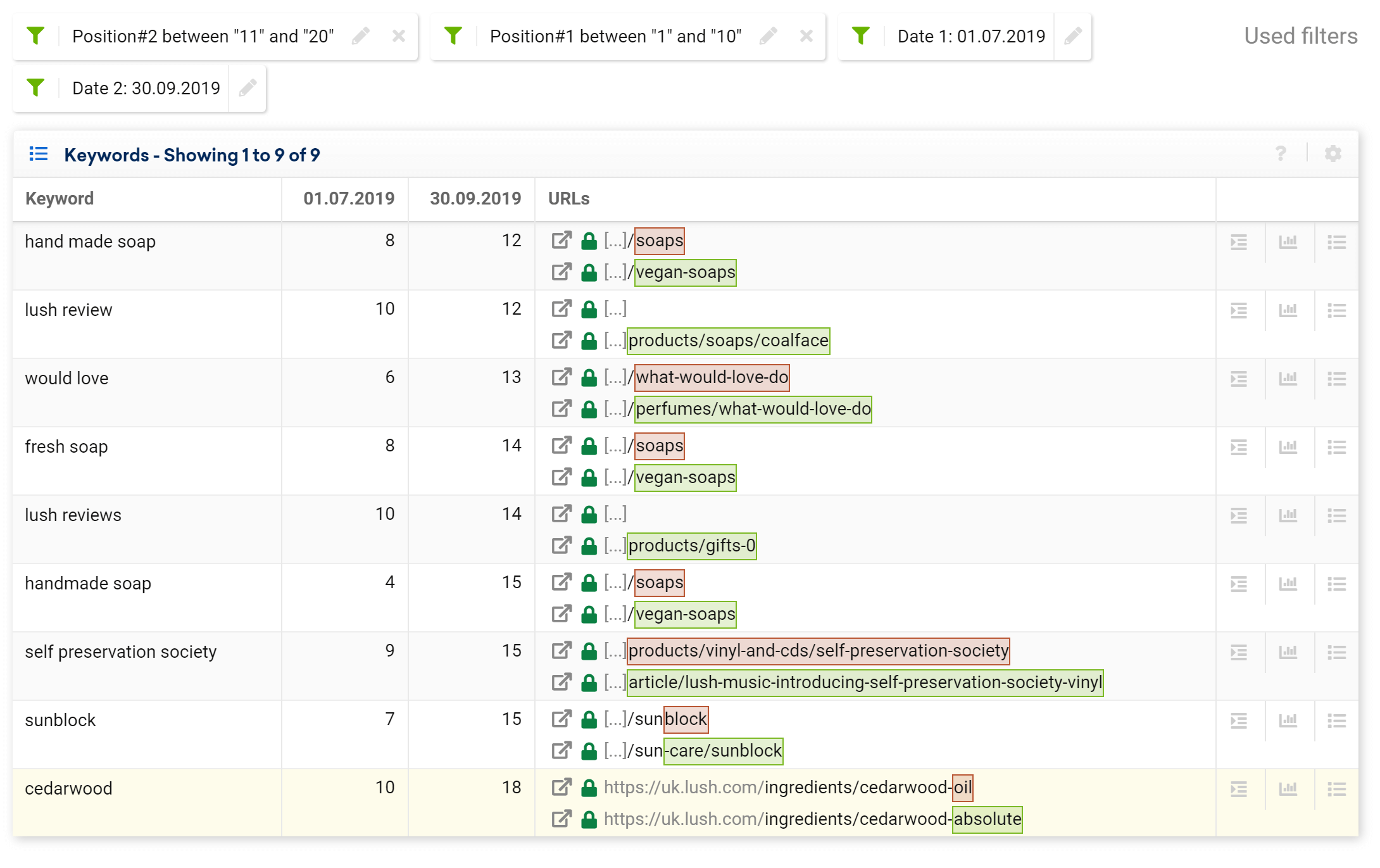Show ranking history chart for self preservation society

pyautogui.click(x=1288, y=652)
